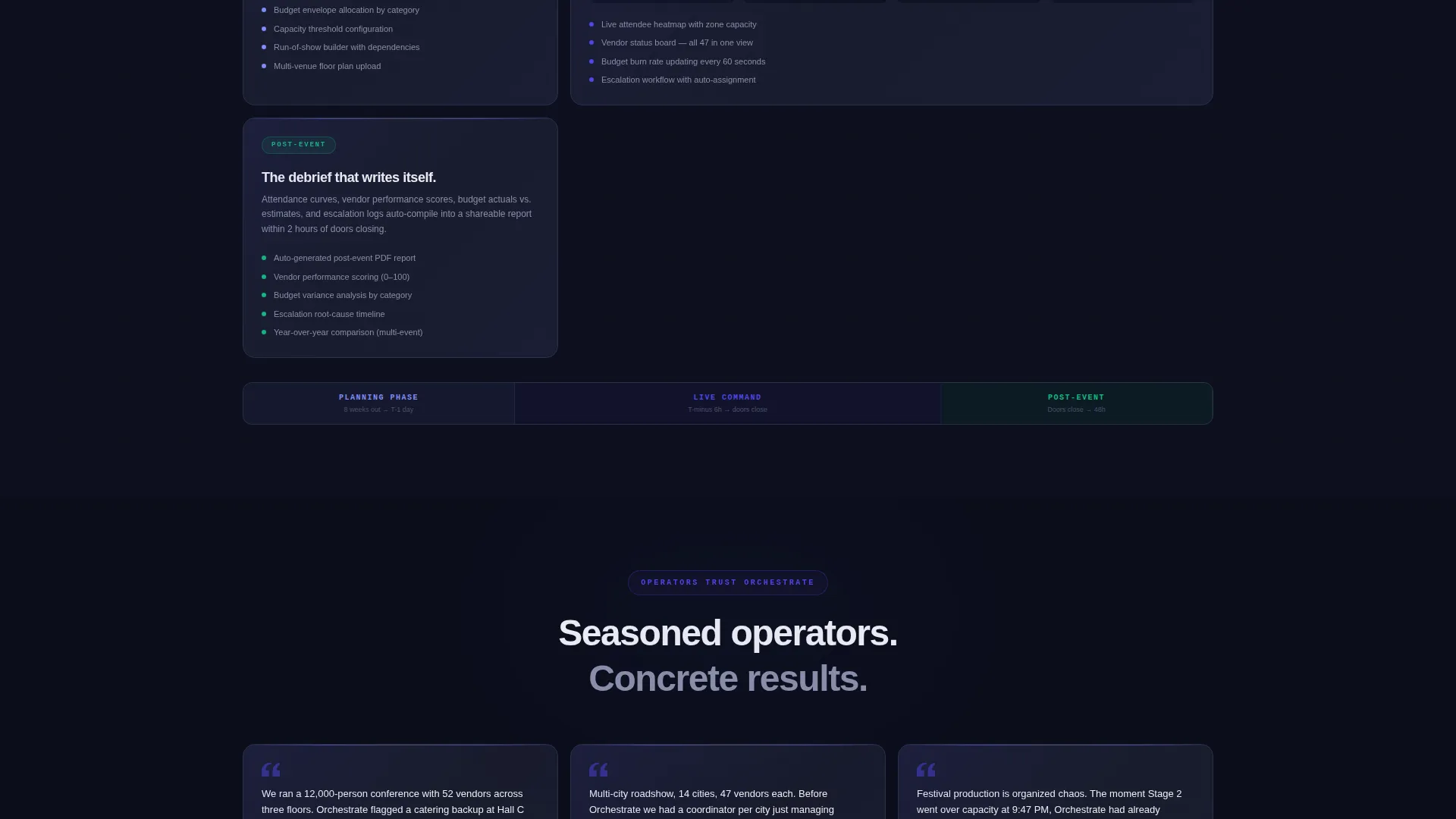The height and width of the screenshot is (819, 1456).
Task: Open the 12,000-person conference testimonial card
Action: pos(400,782)
